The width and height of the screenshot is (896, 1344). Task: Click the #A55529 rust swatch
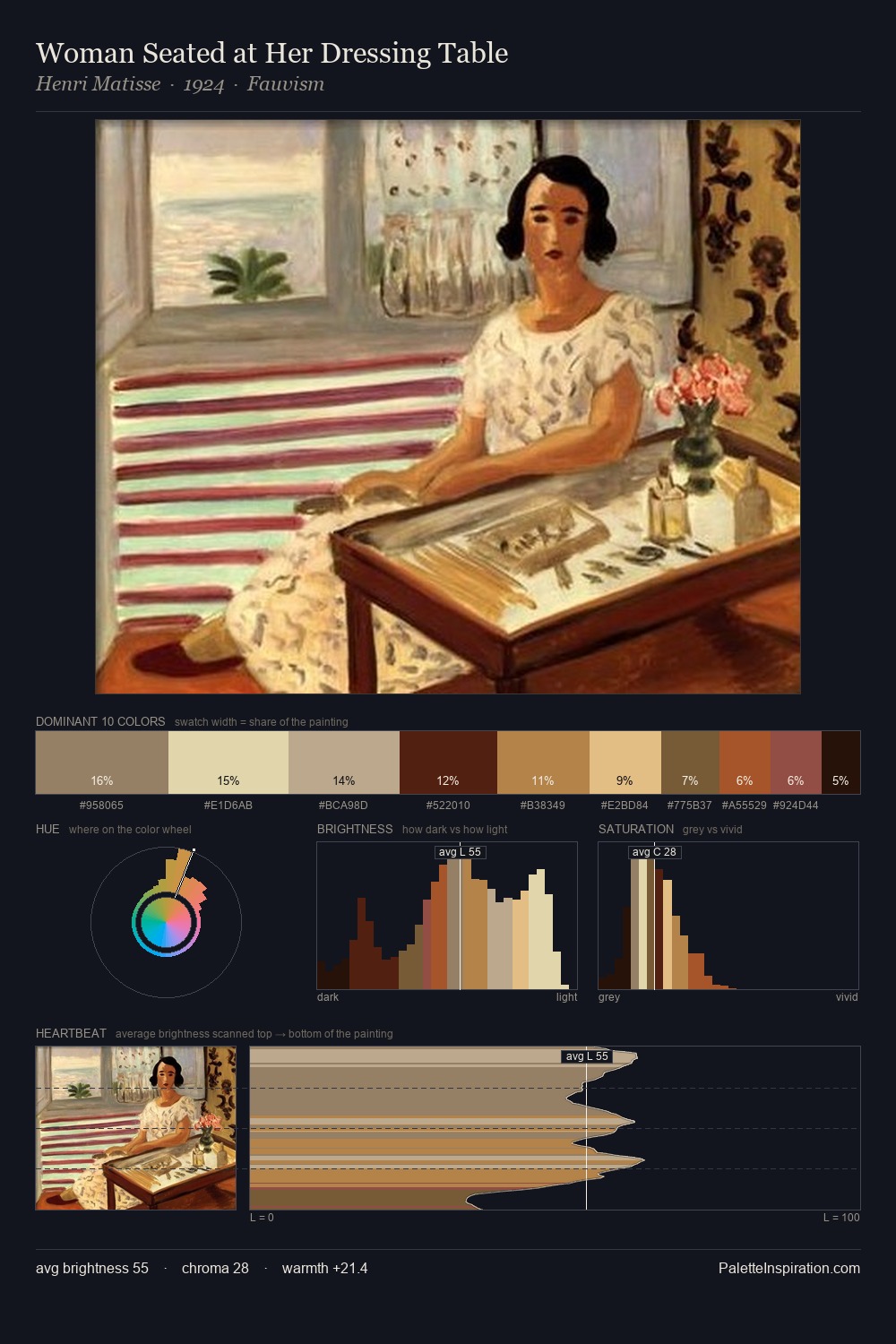(x=745, y=762)
